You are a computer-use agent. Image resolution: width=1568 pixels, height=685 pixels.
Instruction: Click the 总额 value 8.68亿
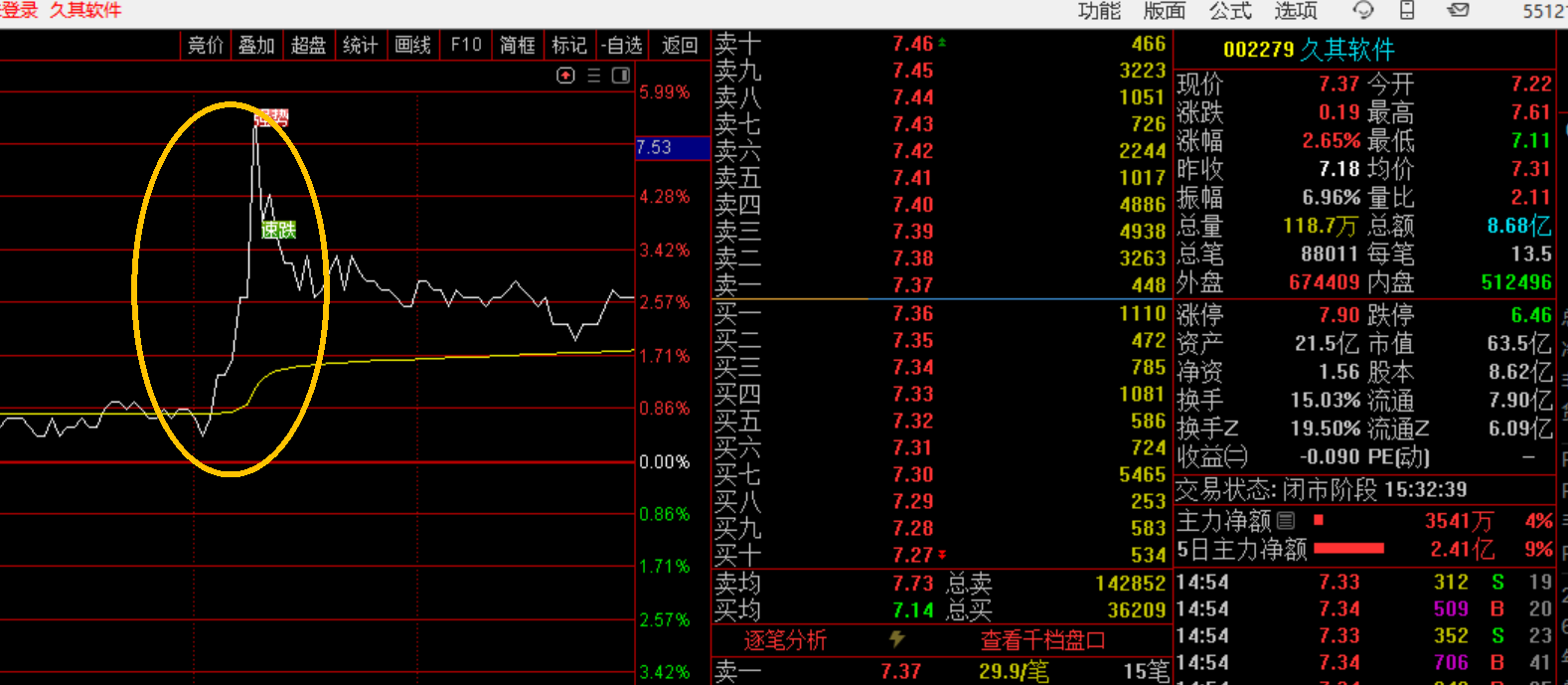1519,226
